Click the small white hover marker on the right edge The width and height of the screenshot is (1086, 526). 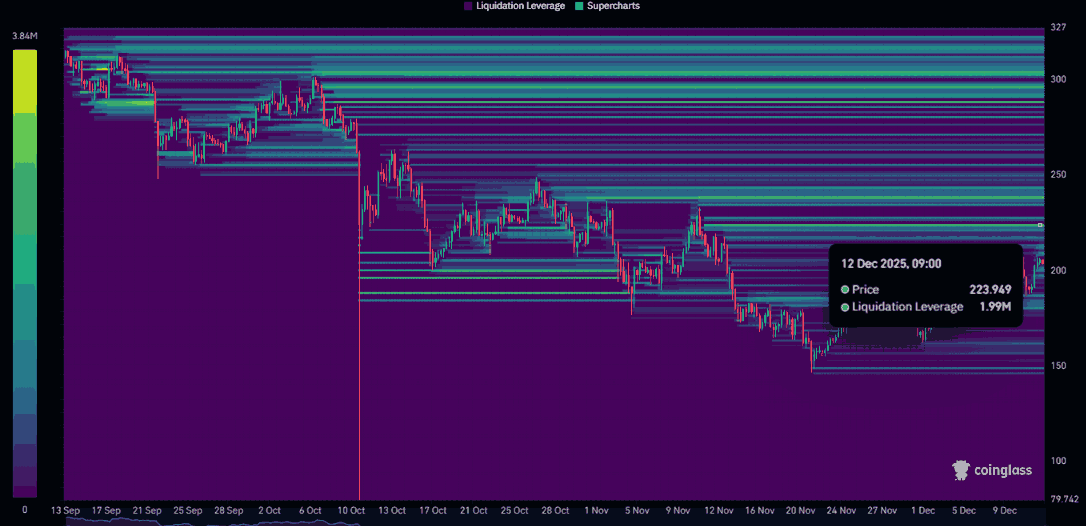1040,226
